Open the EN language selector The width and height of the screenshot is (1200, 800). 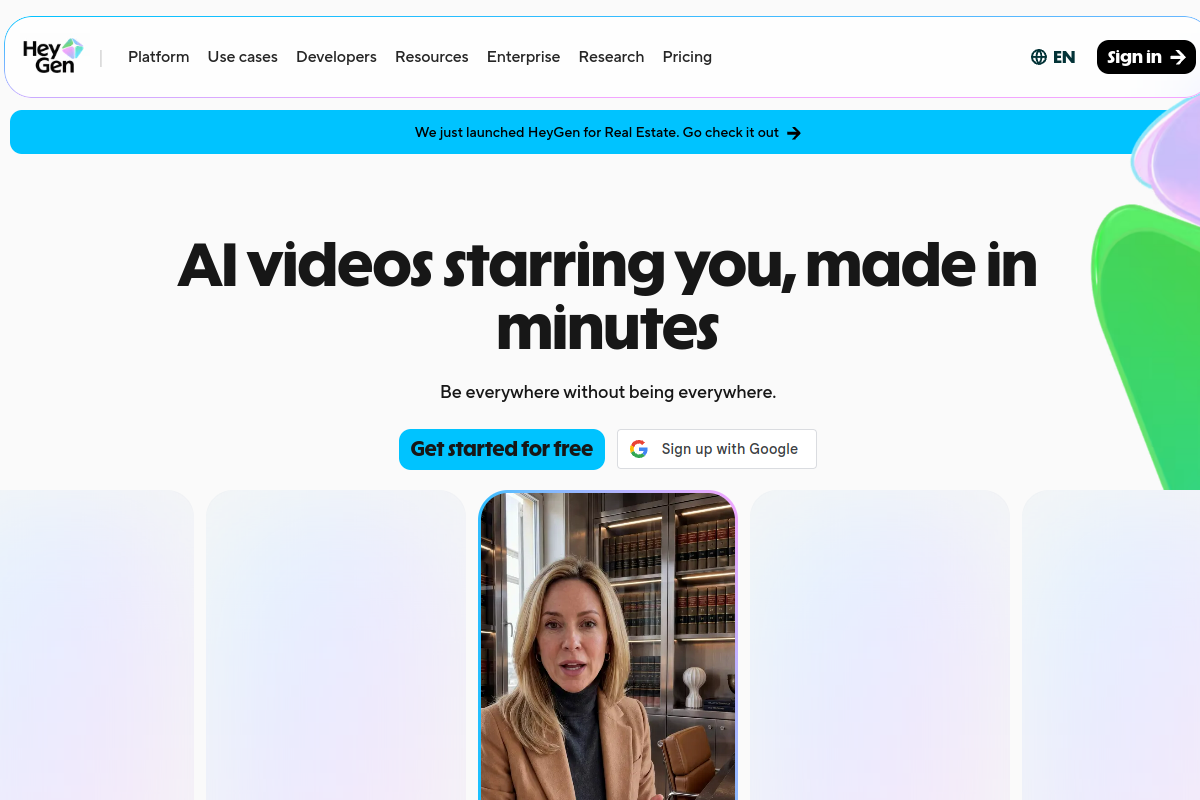1053,57
